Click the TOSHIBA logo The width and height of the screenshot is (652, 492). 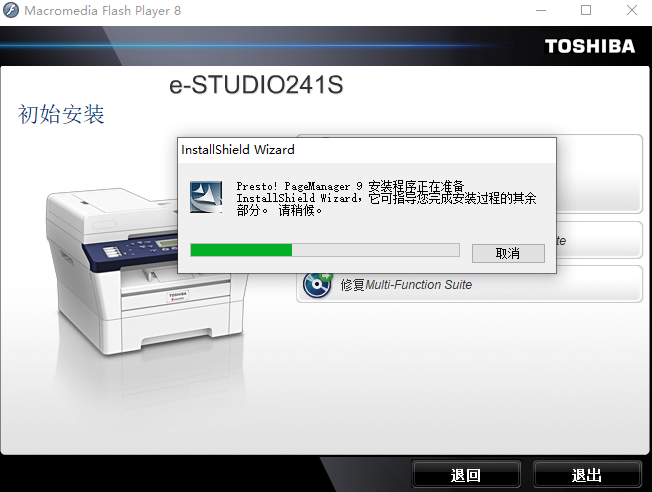[590, 46]
